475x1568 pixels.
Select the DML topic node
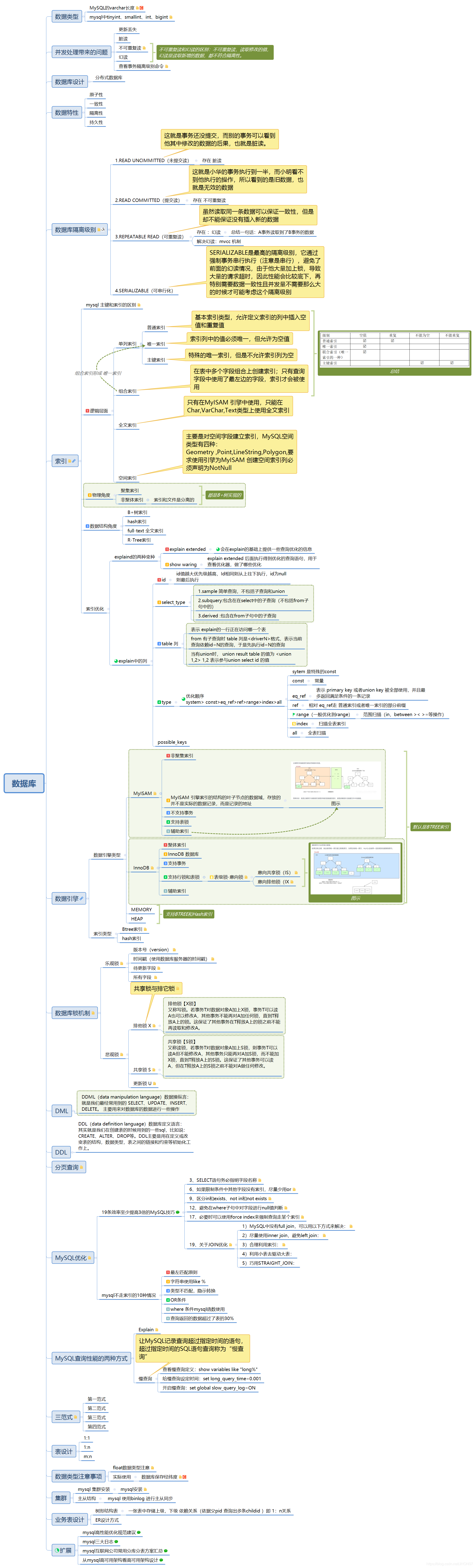61,1111
